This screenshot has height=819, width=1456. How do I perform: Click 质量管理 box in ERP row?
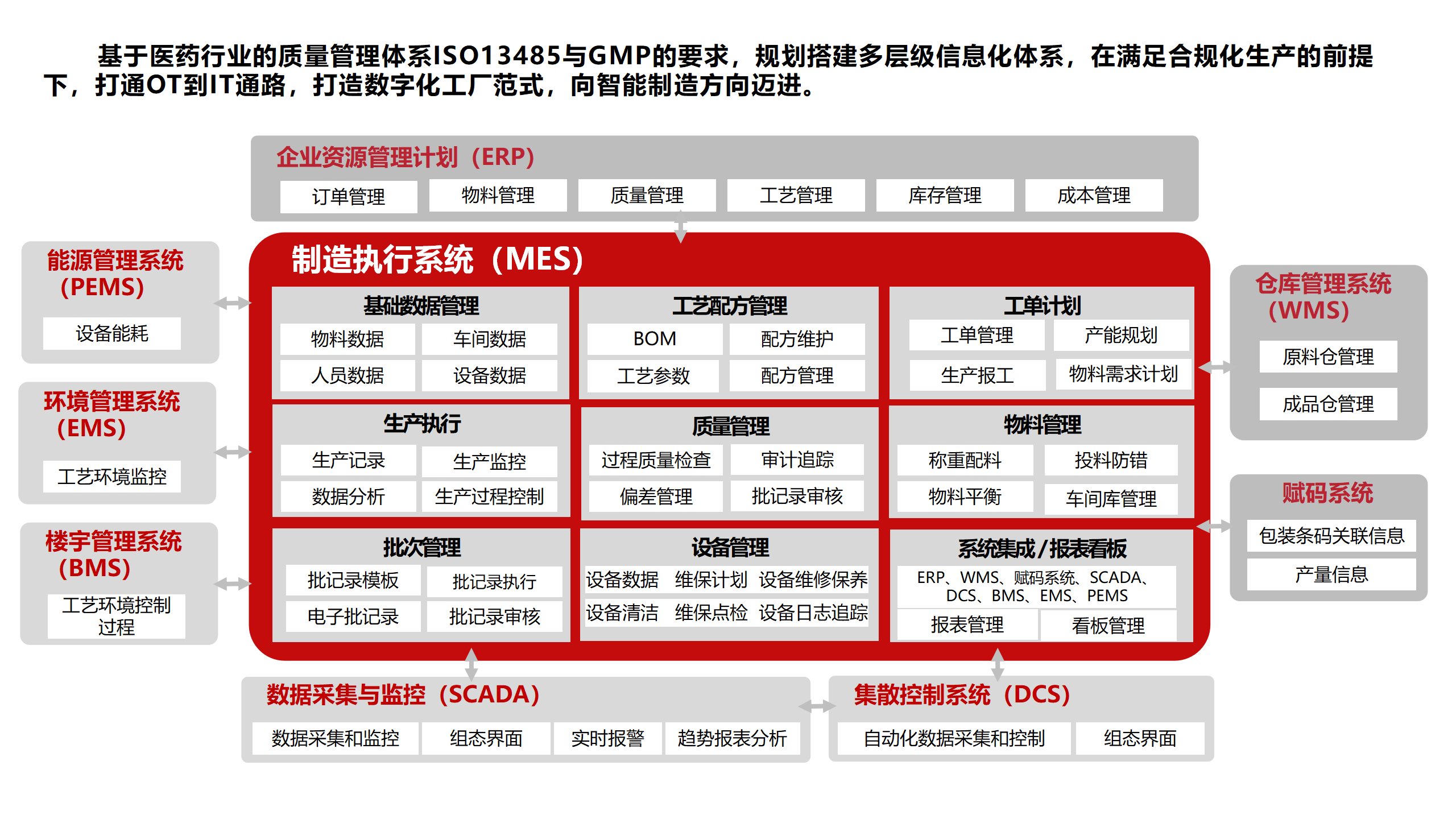pos(647,196)
